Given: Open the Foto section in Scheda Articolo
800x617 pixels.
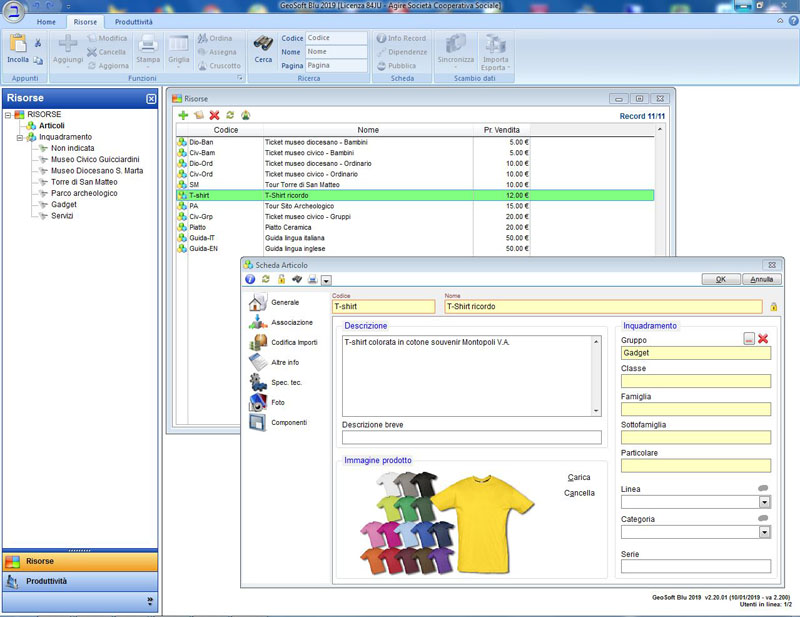Looking at the screenshot, I should (257, 402).
